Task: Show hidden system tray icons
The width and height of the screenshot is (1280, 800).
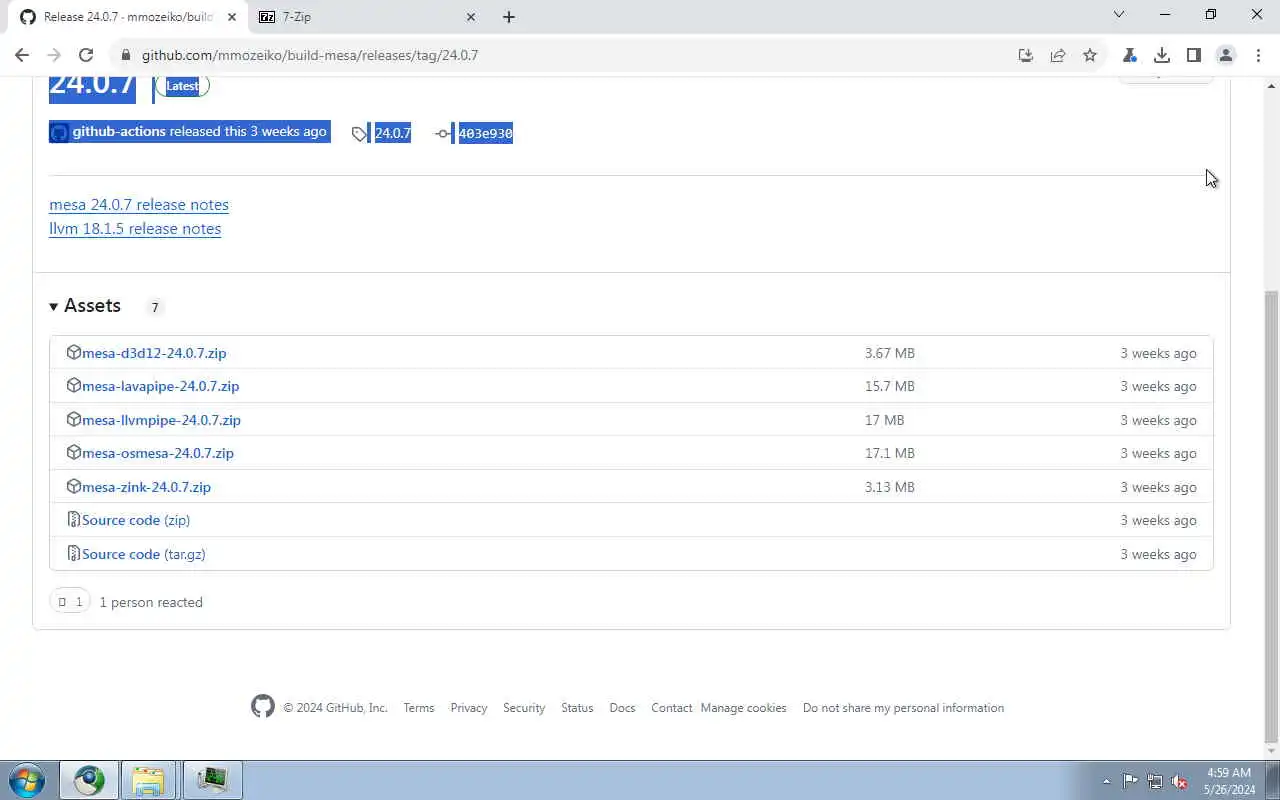Action: 1106,781
